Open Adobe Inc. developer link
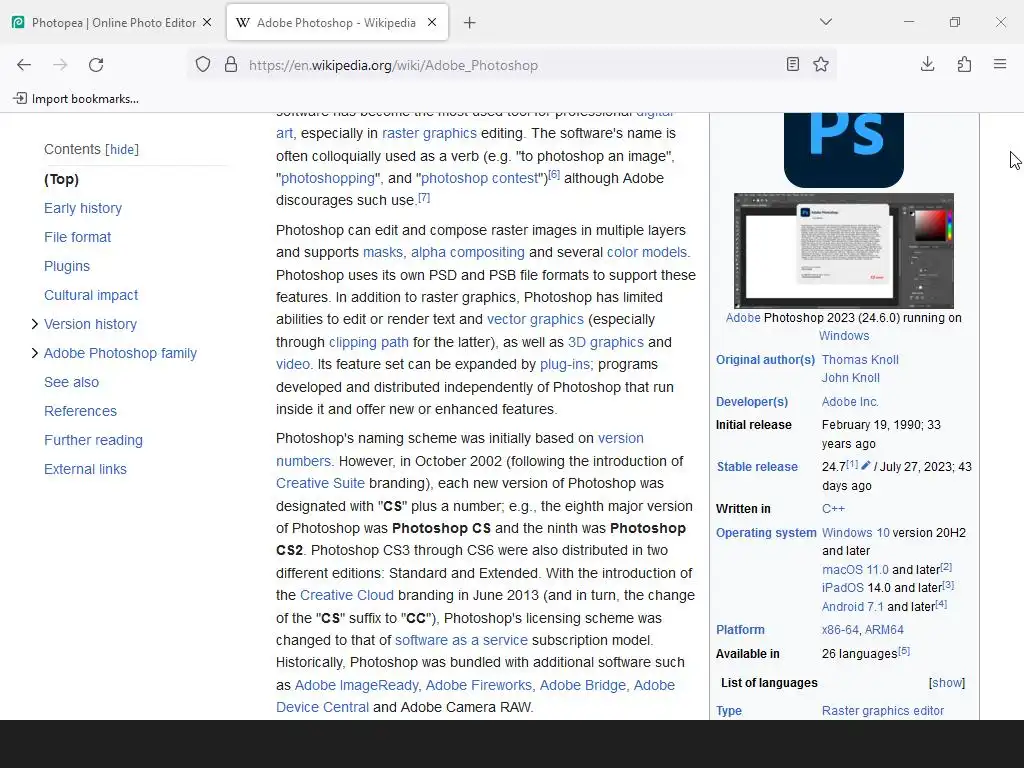This screenshot has width=1024, height=768. 850,402
